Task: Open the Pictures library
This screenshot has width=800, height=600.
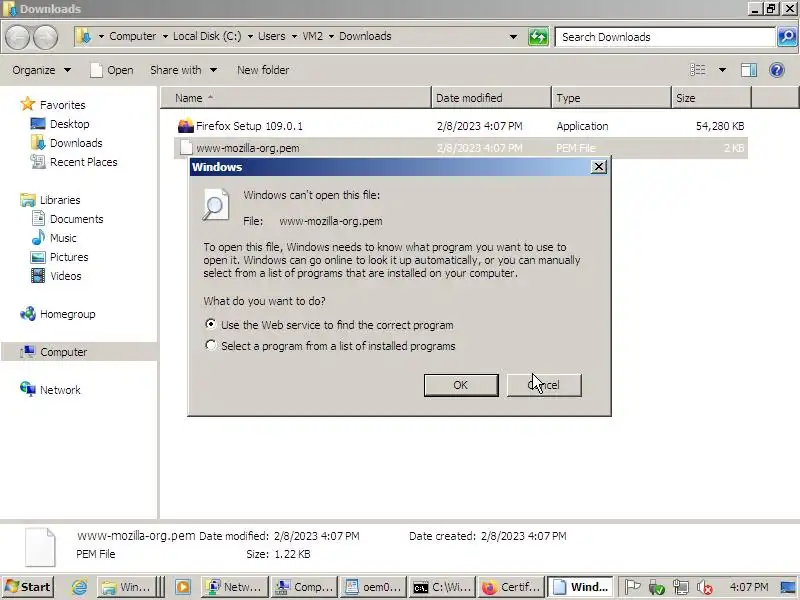Action: coord(69,257)
